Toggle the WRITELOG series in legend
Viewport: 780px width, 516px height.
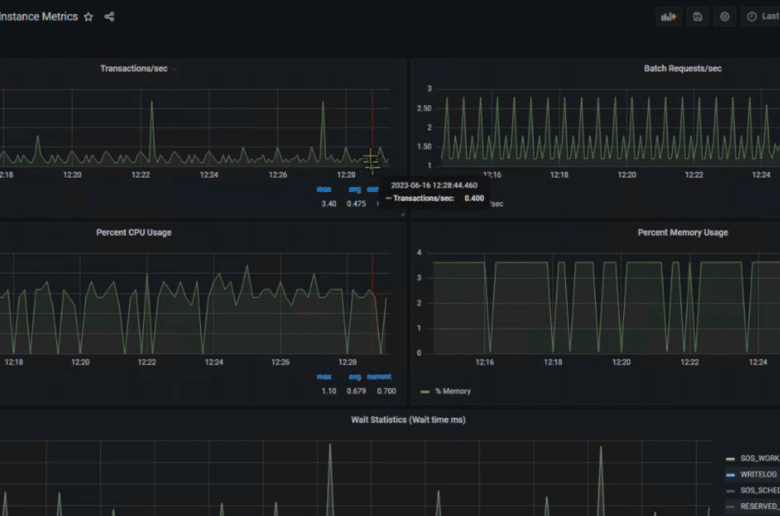click(758, 474)
